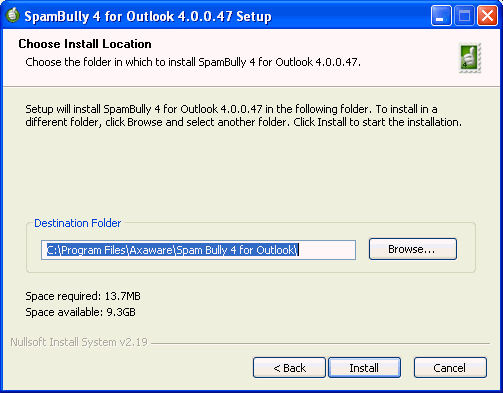This screenshot has height=393, width=503.
Task: Click the 'Destination Folder' group label
Action: [x=77, y=223]
